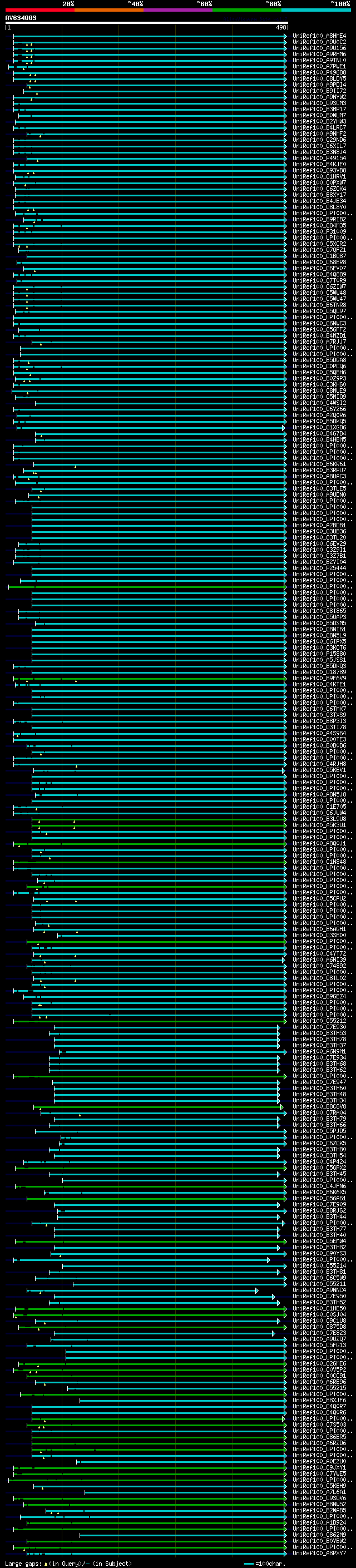Select hit label UniRef100_A0EZU0

319,1461
